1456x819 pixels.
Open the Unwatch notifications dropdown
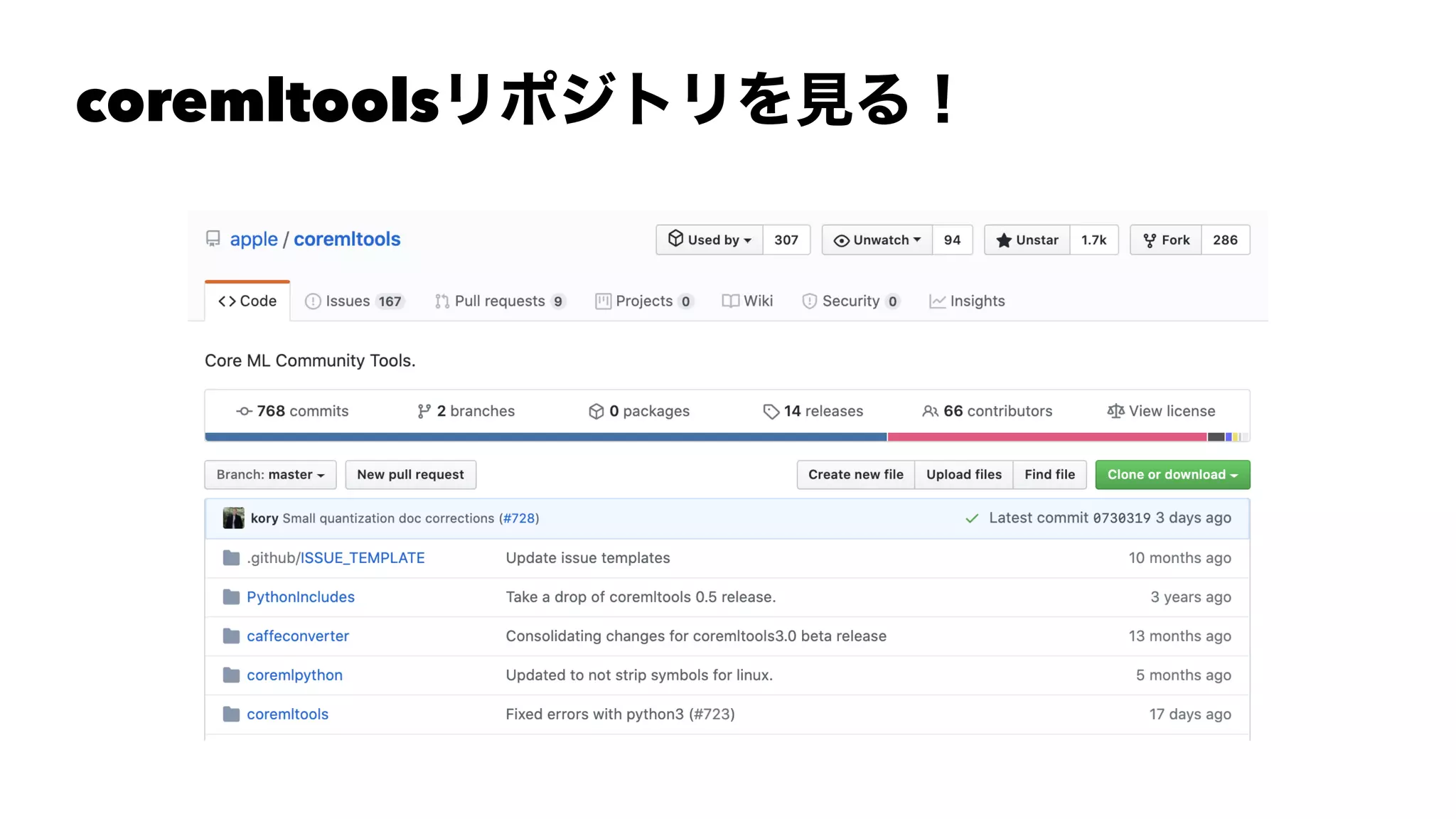tap(877, 240)
